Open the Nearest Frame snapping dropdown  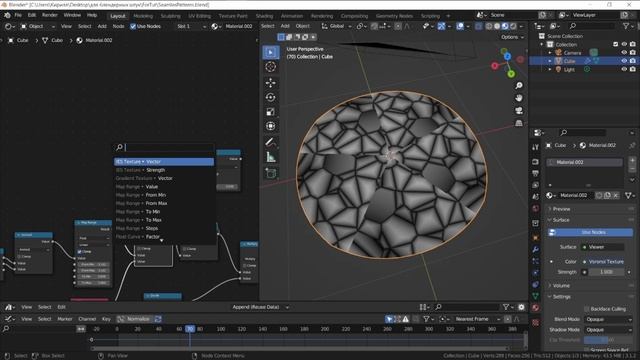click(477, 319)
